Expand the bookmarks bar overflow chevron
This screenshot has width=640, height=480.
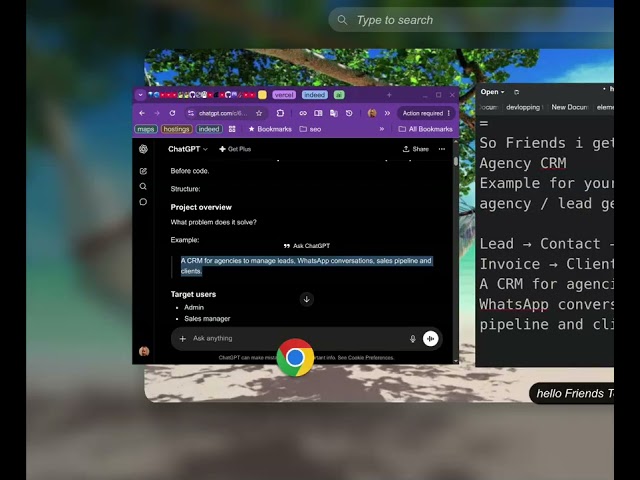(x=382, y=129)
